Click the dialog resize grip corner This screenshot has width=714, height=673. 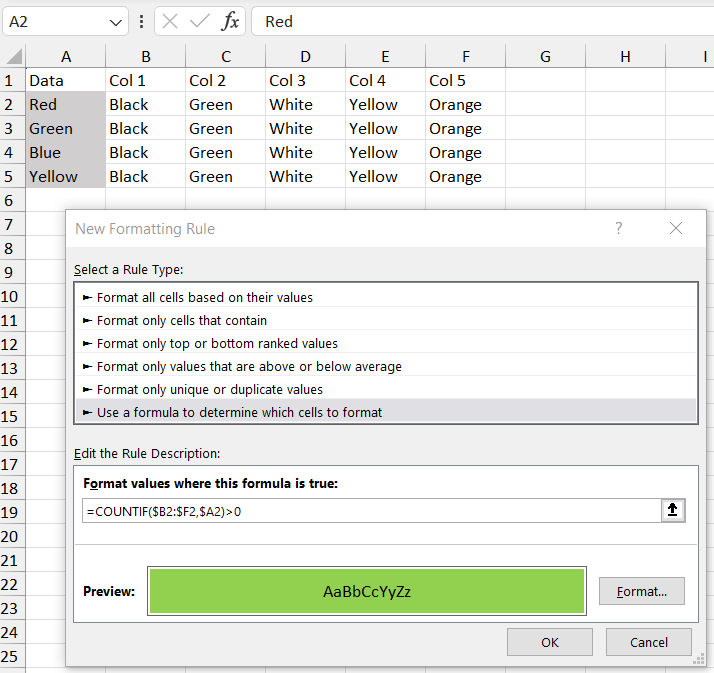tap(699, 659)
